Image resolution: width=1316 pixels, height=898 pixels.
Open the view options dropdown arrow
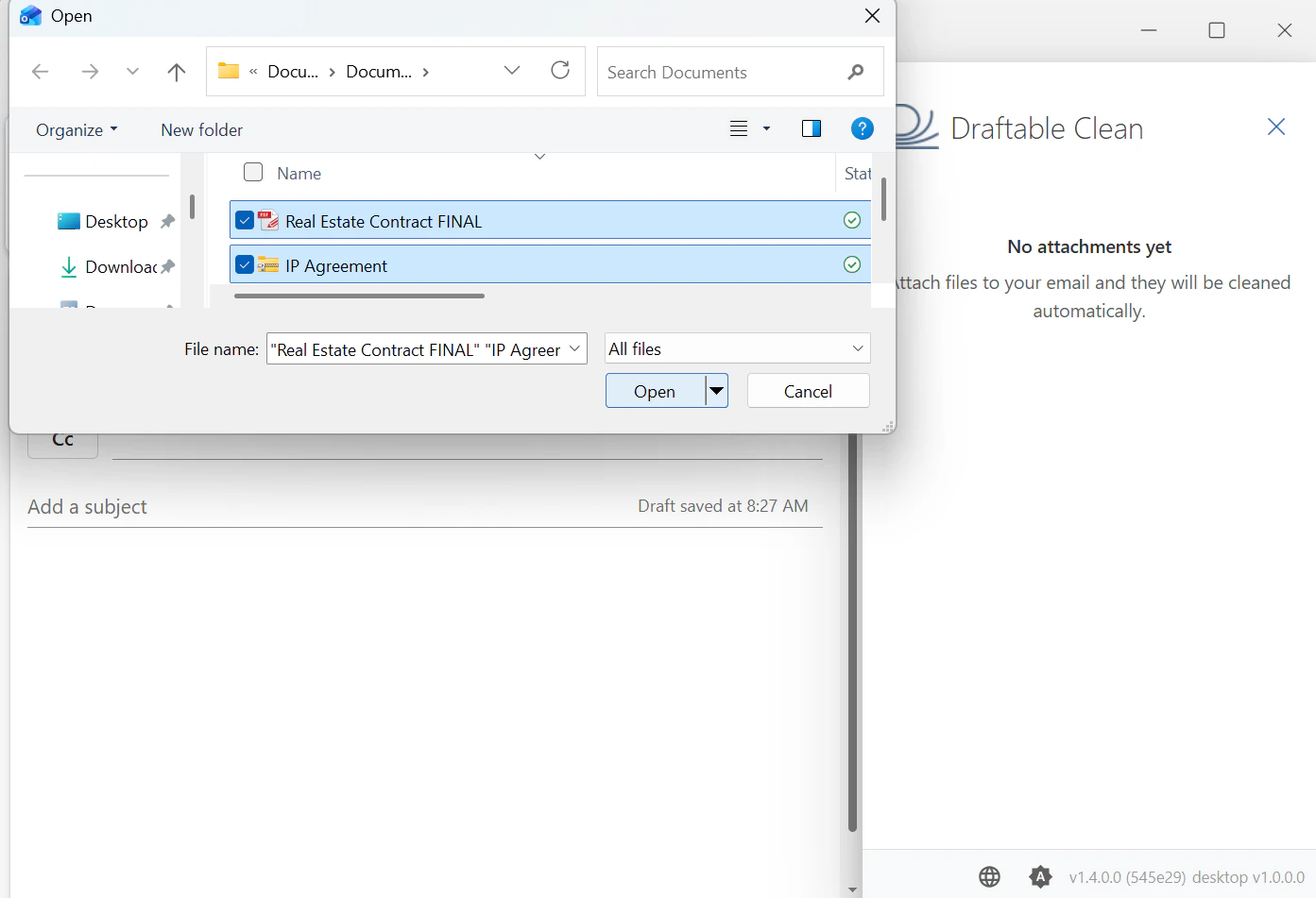(x=766, y=129)
